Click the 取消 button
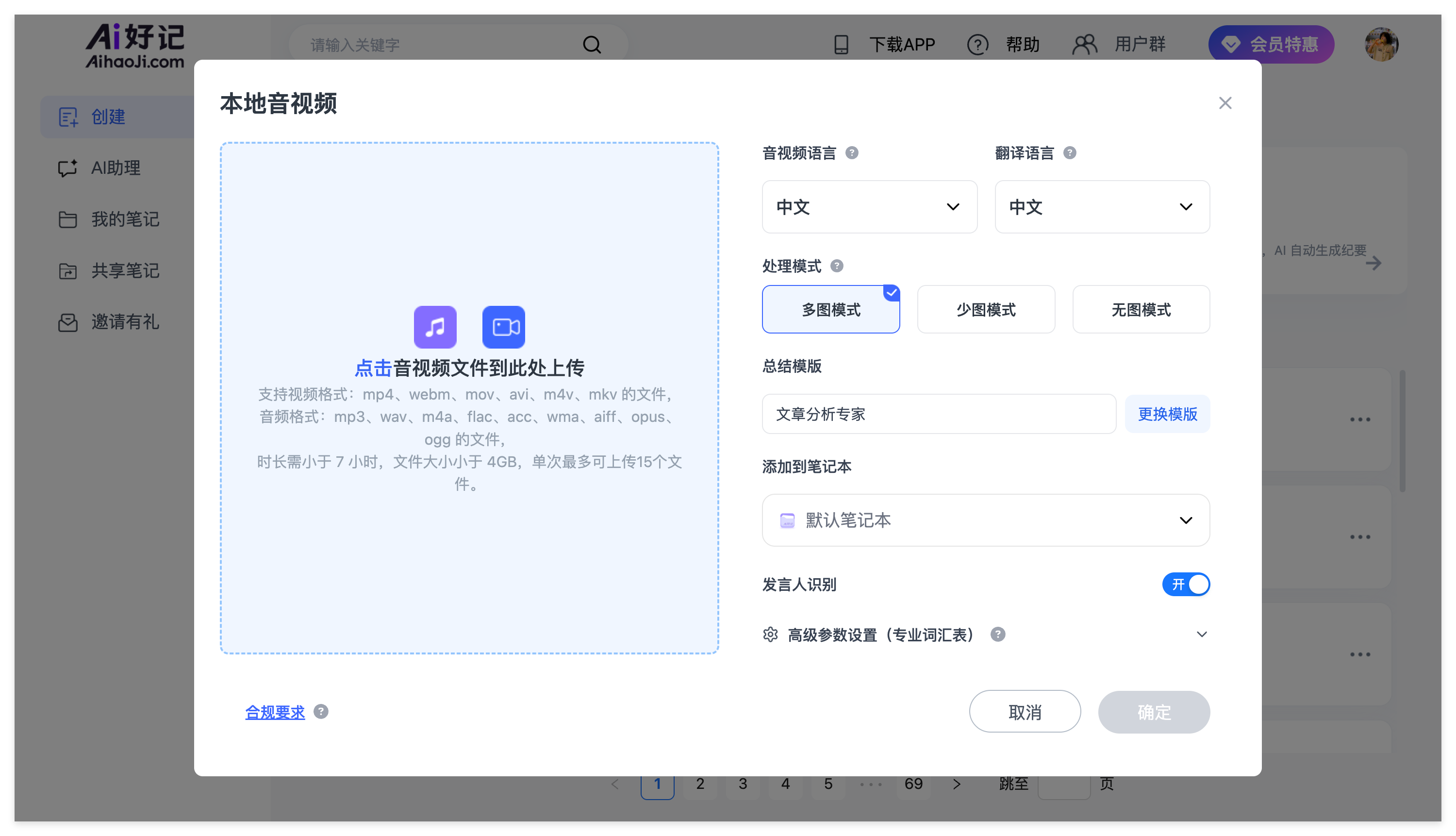This screenshot has width=1456, height=836. [1025, 712]
